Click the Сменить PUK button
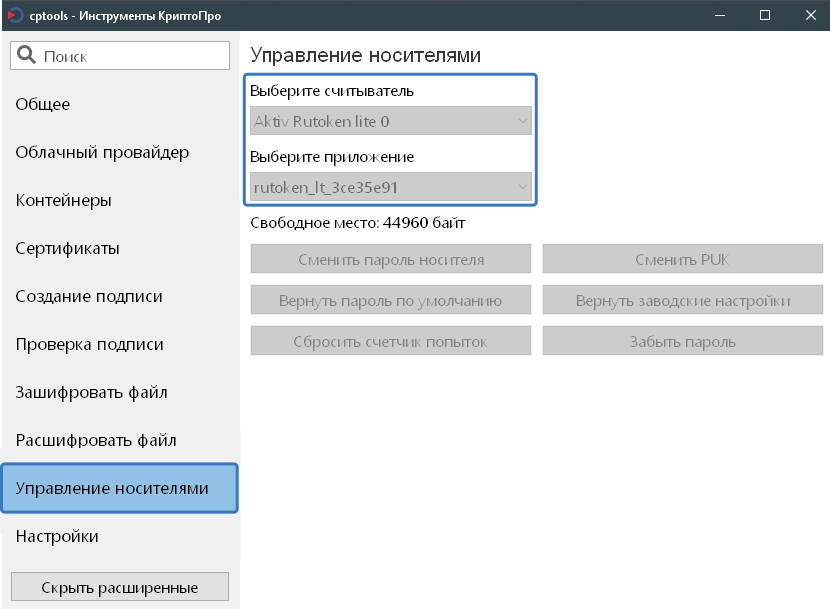 (x=683, y=259)
